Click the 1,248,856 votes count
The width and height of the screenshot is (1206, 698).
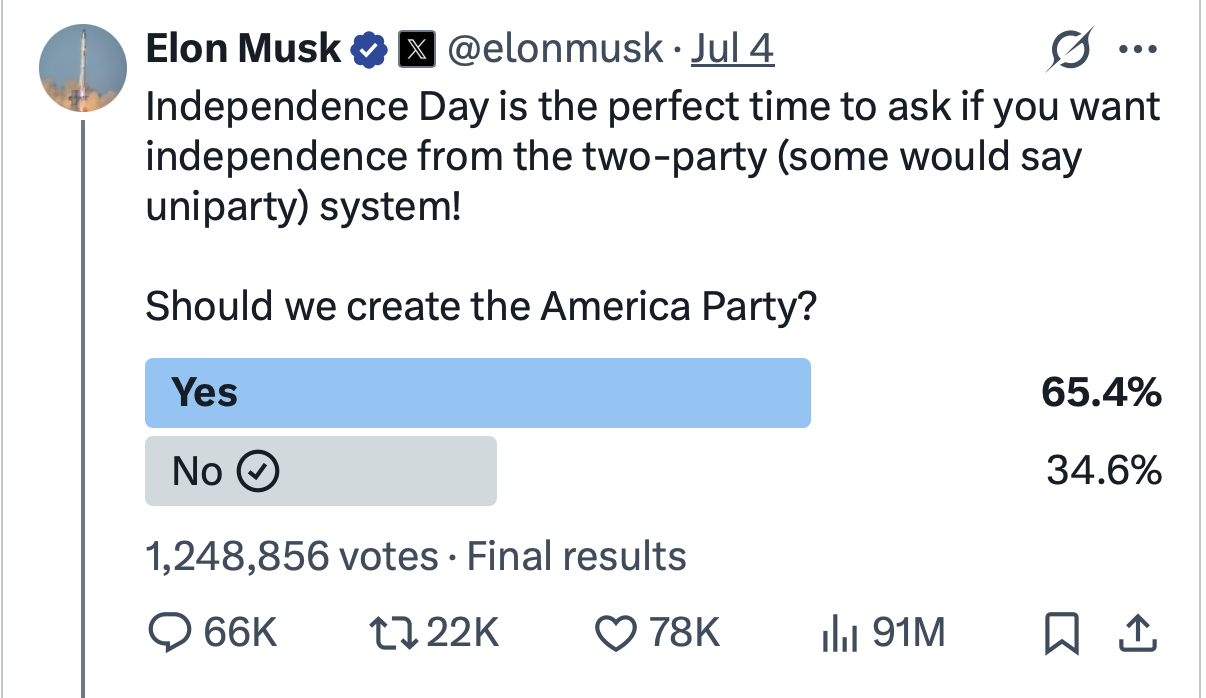point(292,556)
